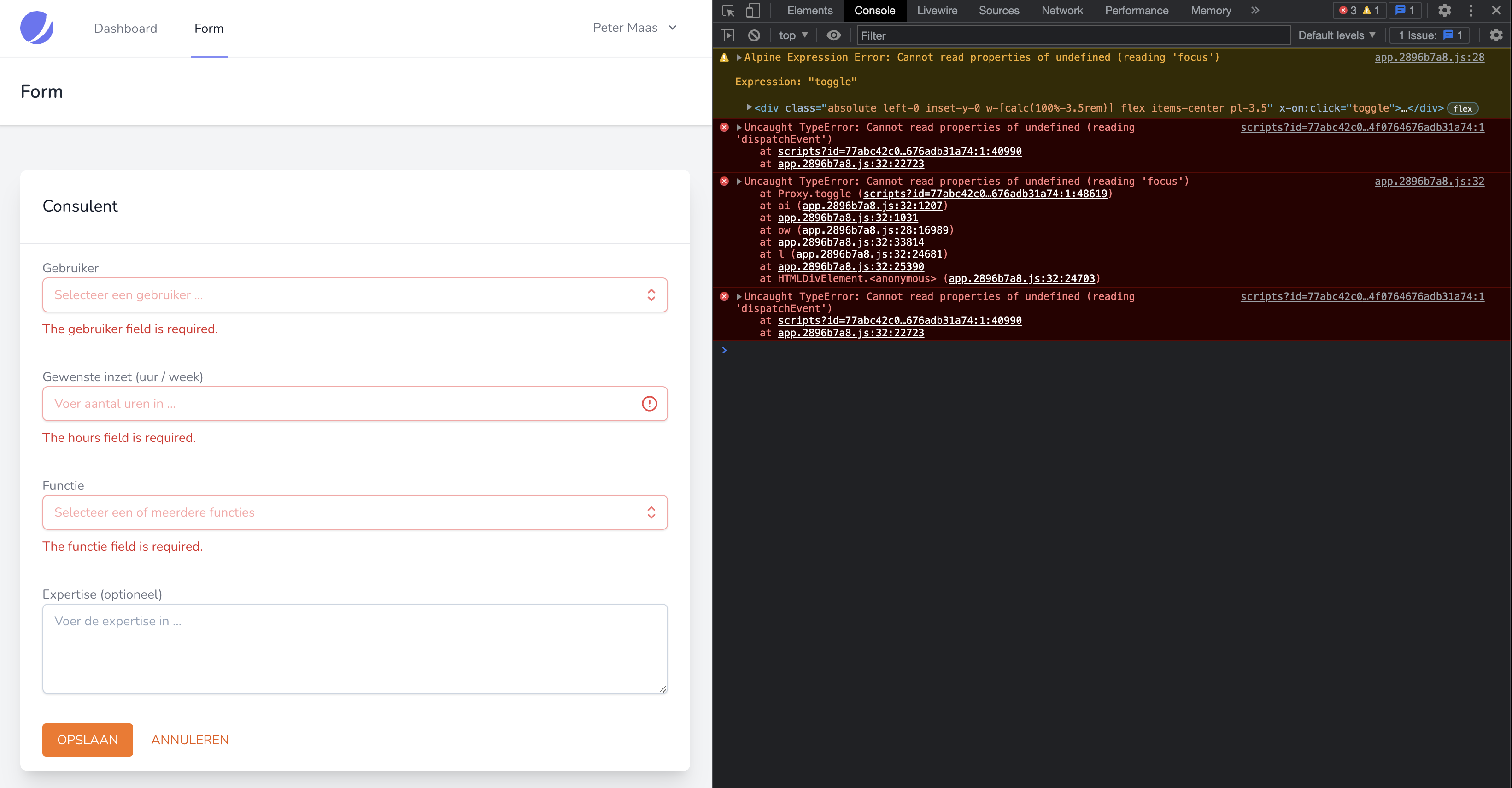Open the Default levels dropdown
Screen dimensions: 1512x788
point(1336,35)
